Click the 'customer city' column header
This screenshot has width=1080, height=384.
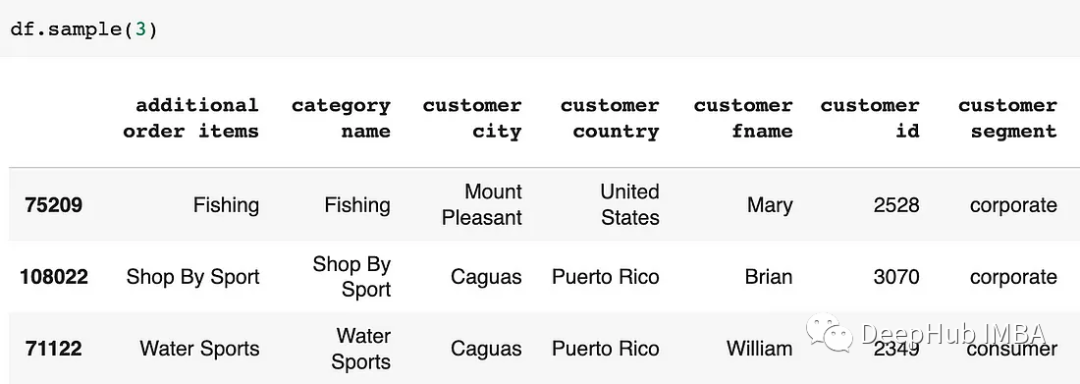472,118
